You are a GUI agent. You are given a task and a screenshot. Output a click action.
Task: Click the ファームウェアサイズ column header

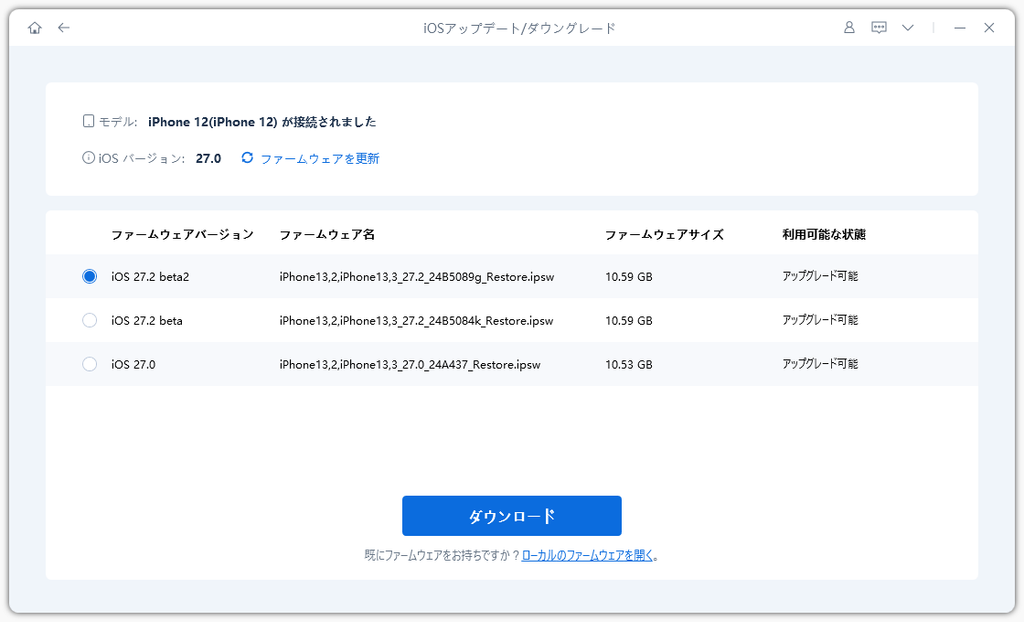pyautogui.click(x=664, y=235)
